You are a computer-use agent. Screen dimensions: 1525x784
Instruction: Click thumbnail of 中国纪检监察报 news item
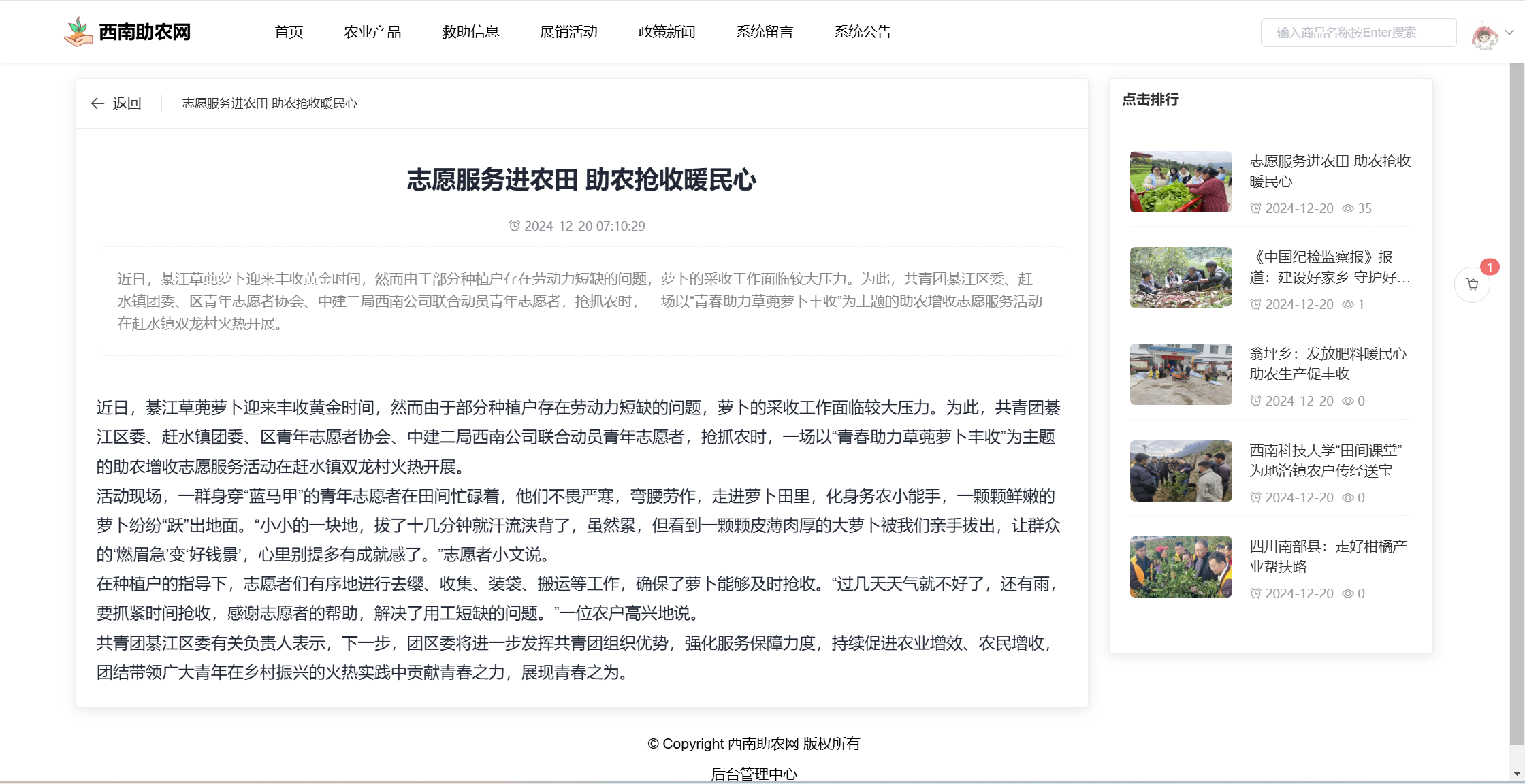[x=1181, y=278]
